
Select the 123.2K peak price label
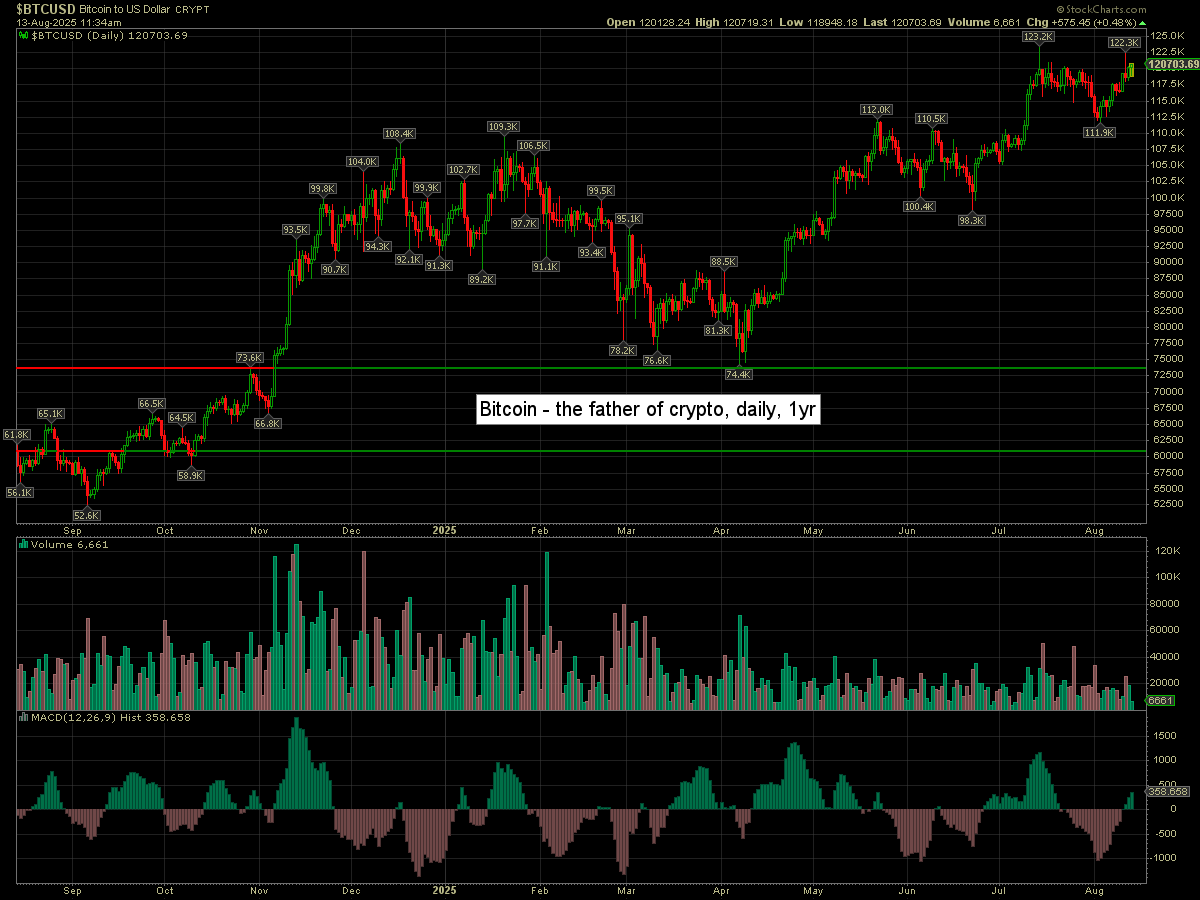tap(1038, 36)
